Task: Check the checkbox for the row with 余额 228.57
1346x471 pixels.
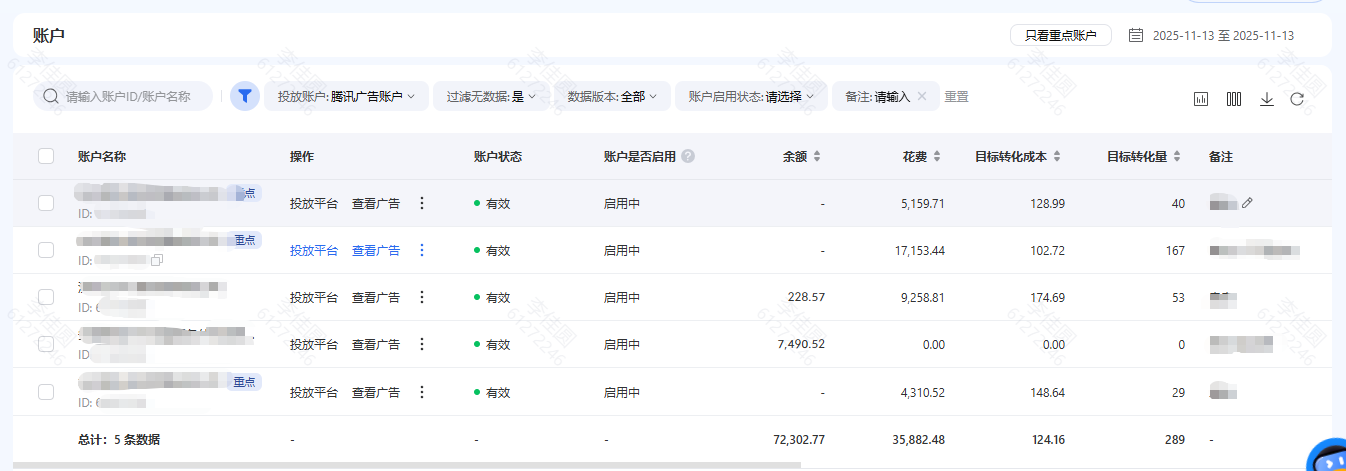Action: tap(46, 297)
